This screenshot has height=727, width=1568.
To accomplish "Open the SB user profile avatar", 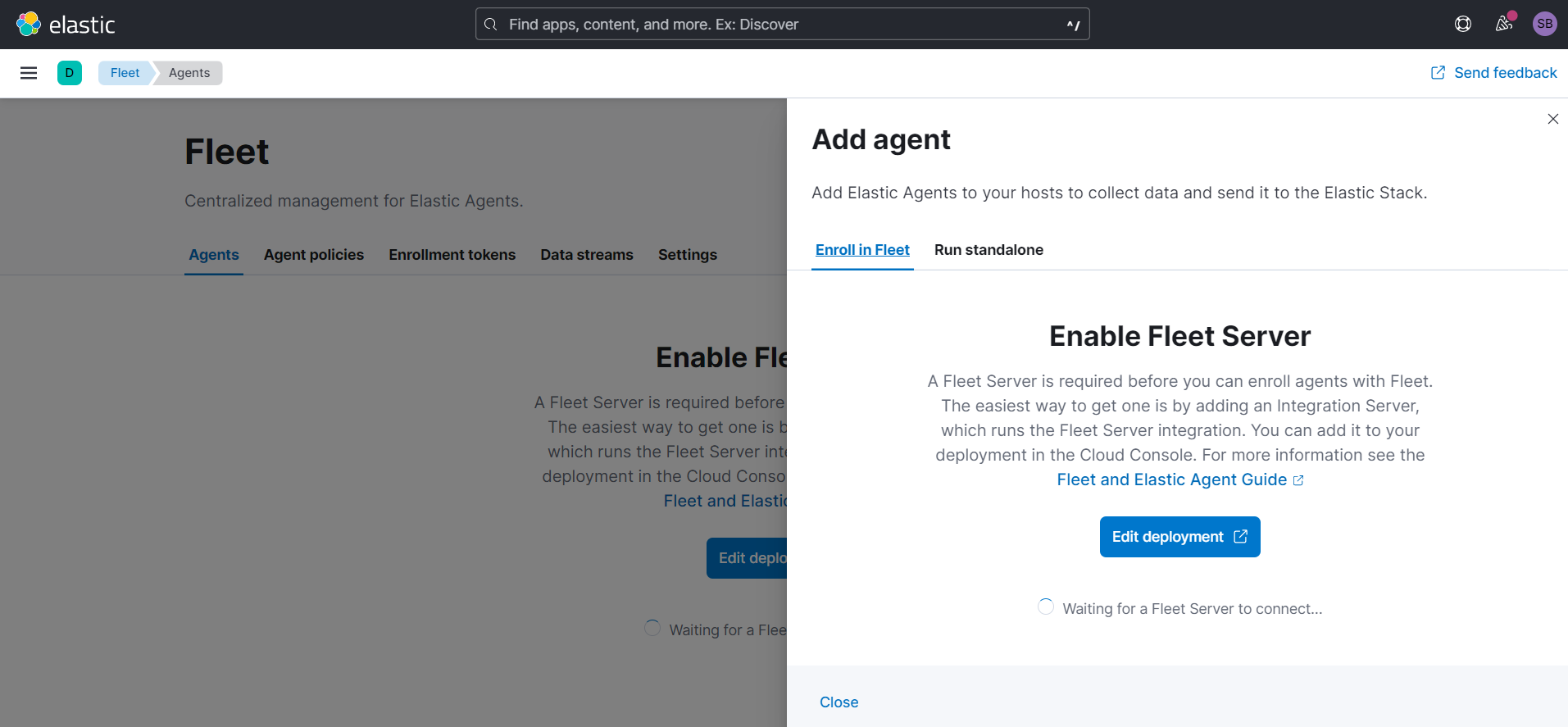I will coord(1545,24).
